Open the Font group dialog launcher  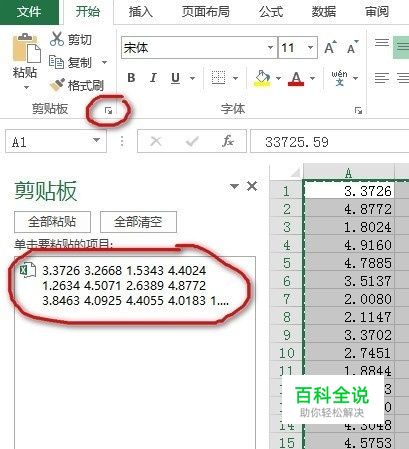[x=358, y=110]
